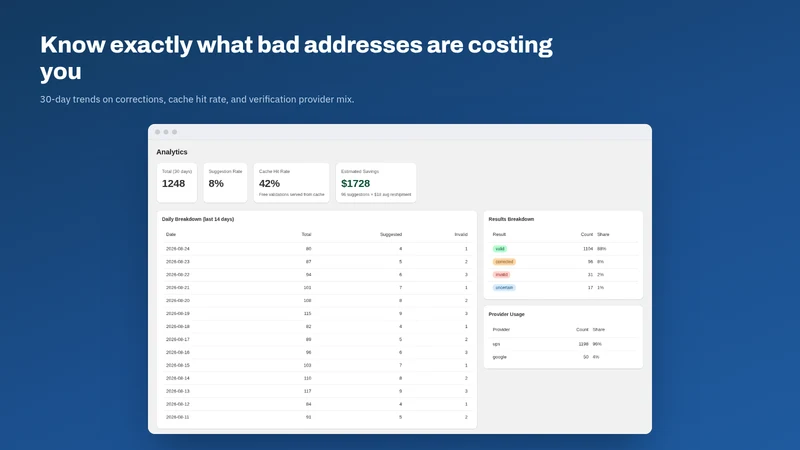Select the 2026-08-14 row date

(178, 379)
